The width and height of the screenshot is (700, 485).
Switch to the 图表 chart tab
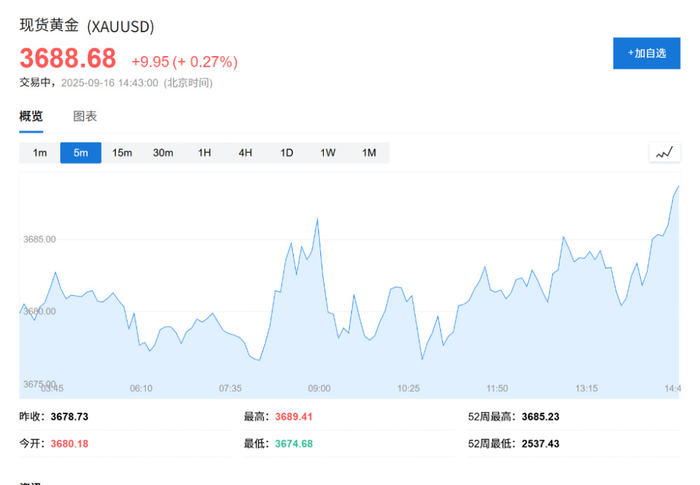[x=85, y=116]
